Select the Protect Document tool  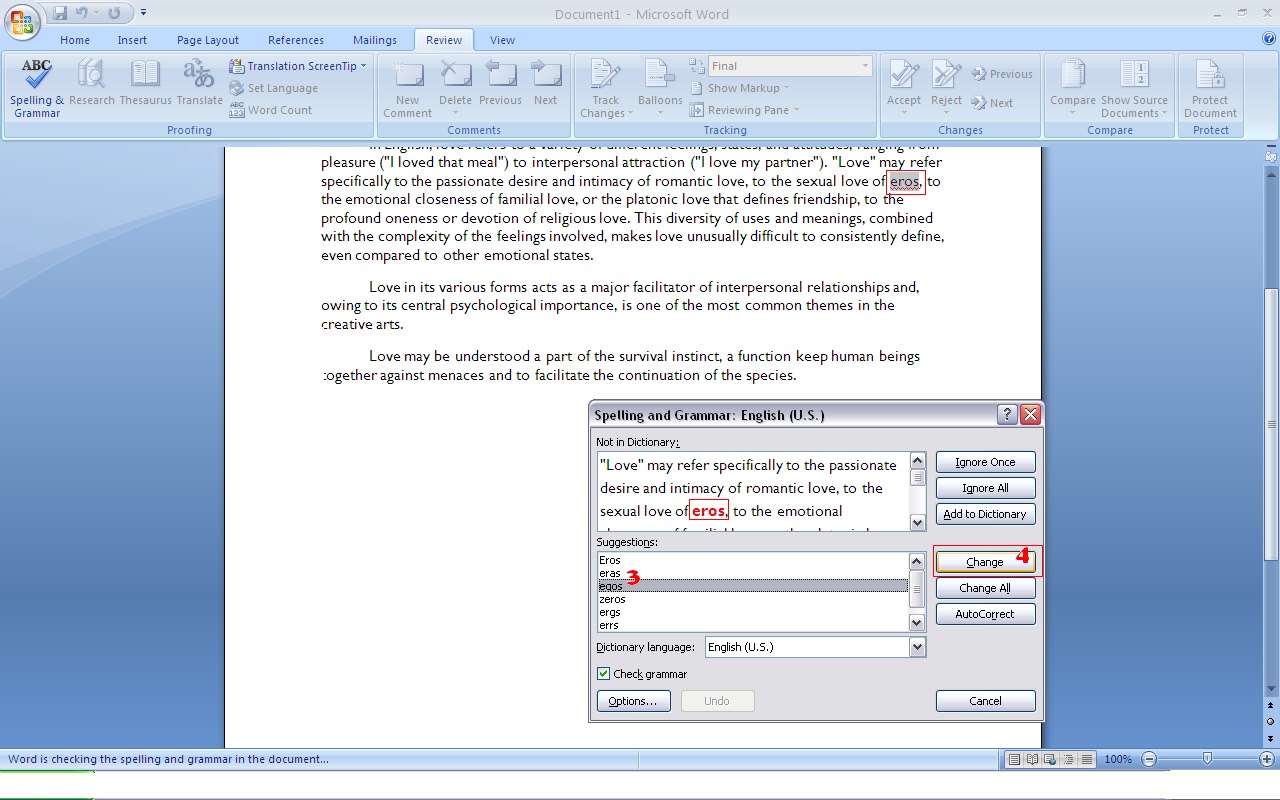point(1210,87)
